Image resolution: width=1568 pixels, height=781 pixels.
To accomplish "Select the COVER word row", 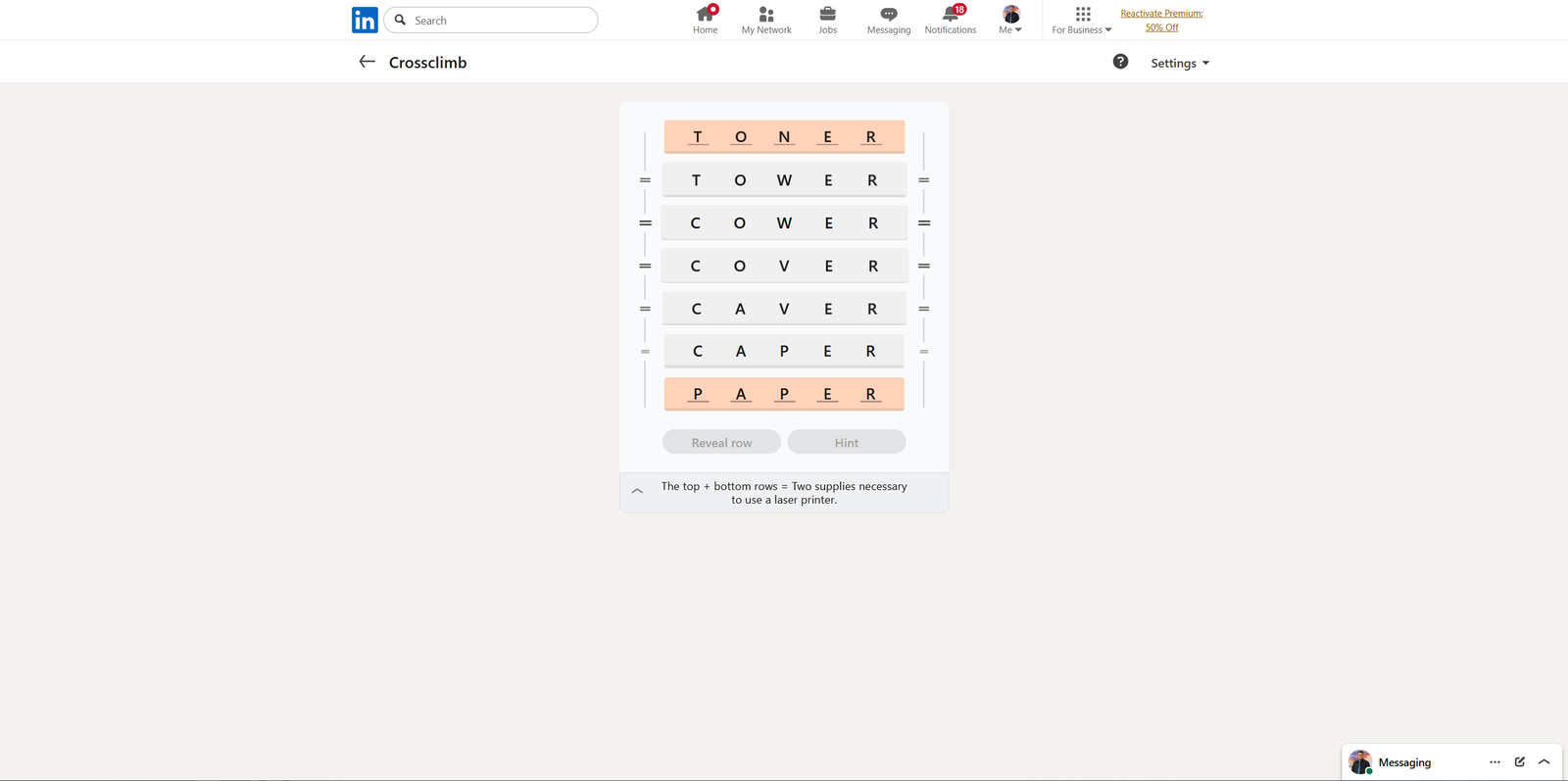I will pos(784,266).
